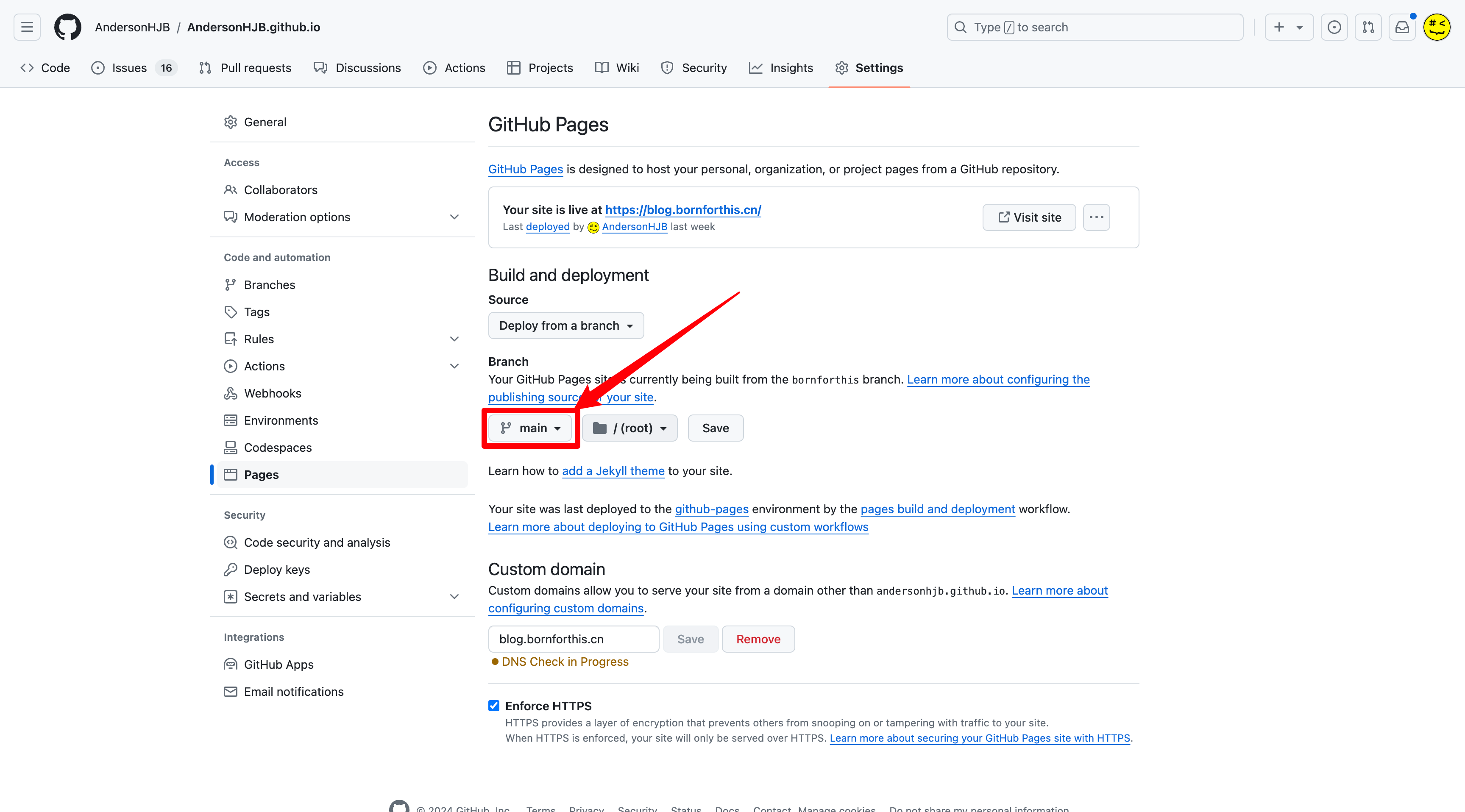Open the notifications inbox icon

click(1402, 27)
